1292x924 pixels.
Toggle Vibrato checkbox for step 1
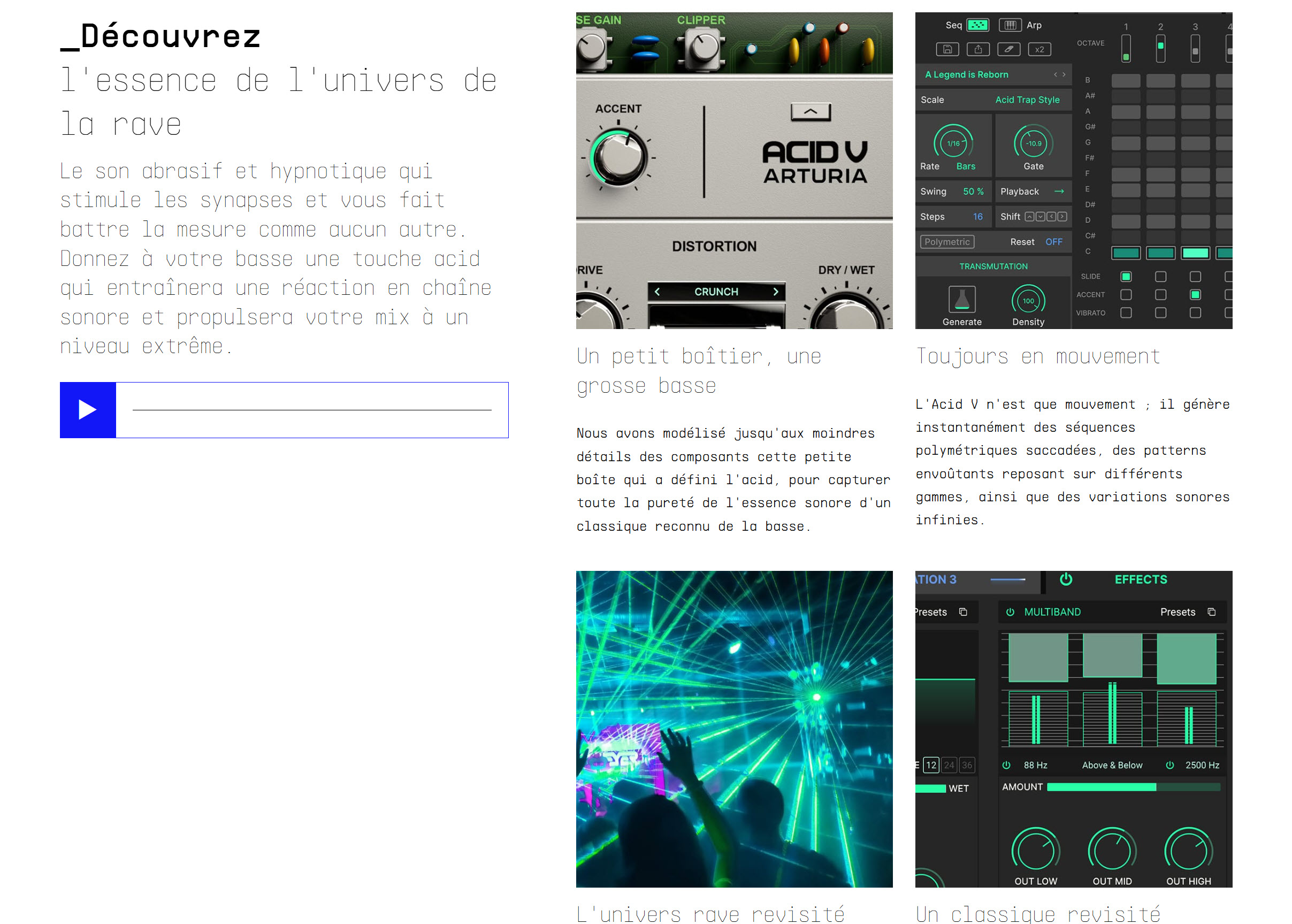point(1126,313)
